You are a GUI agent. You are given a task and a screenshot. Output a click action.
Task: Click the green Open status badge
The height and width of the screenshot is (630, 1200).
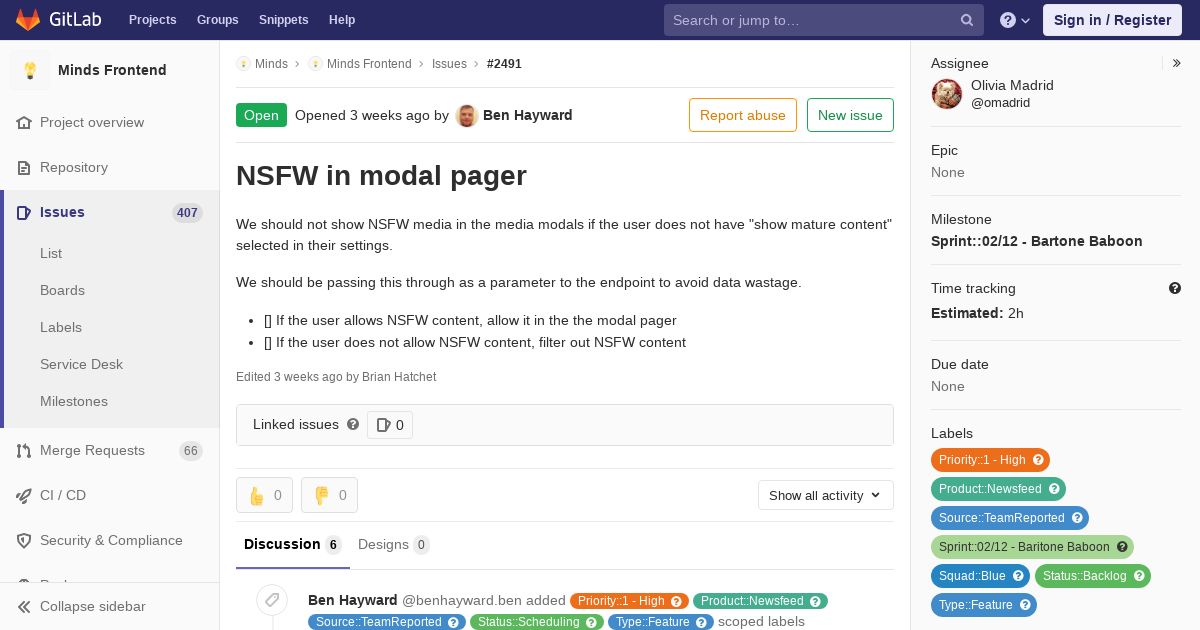pos(261,115)
